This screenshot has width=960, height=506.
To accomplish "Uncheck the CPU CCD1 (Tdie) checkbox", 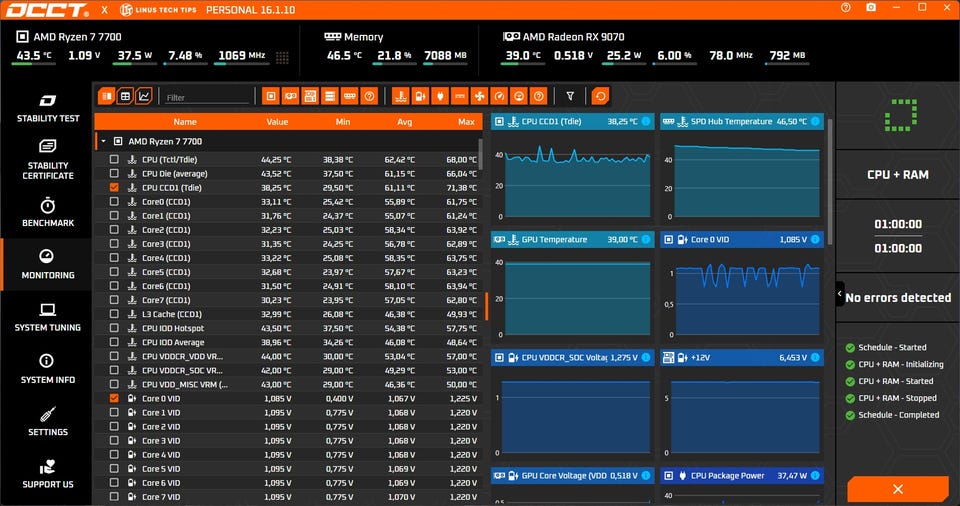I will point(114,187).
